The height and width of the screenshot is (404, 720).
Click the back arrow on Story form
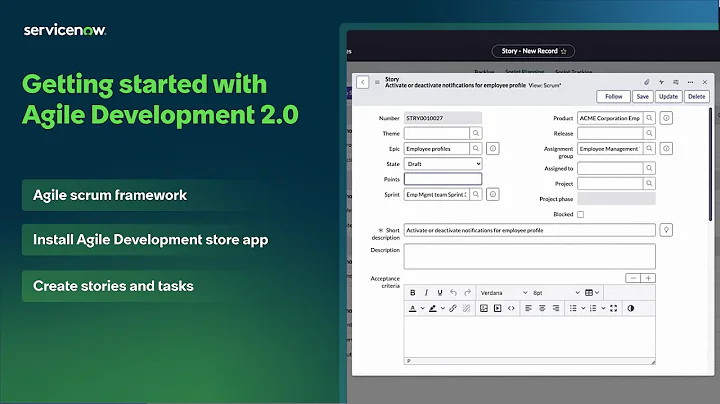click(363, 82)
